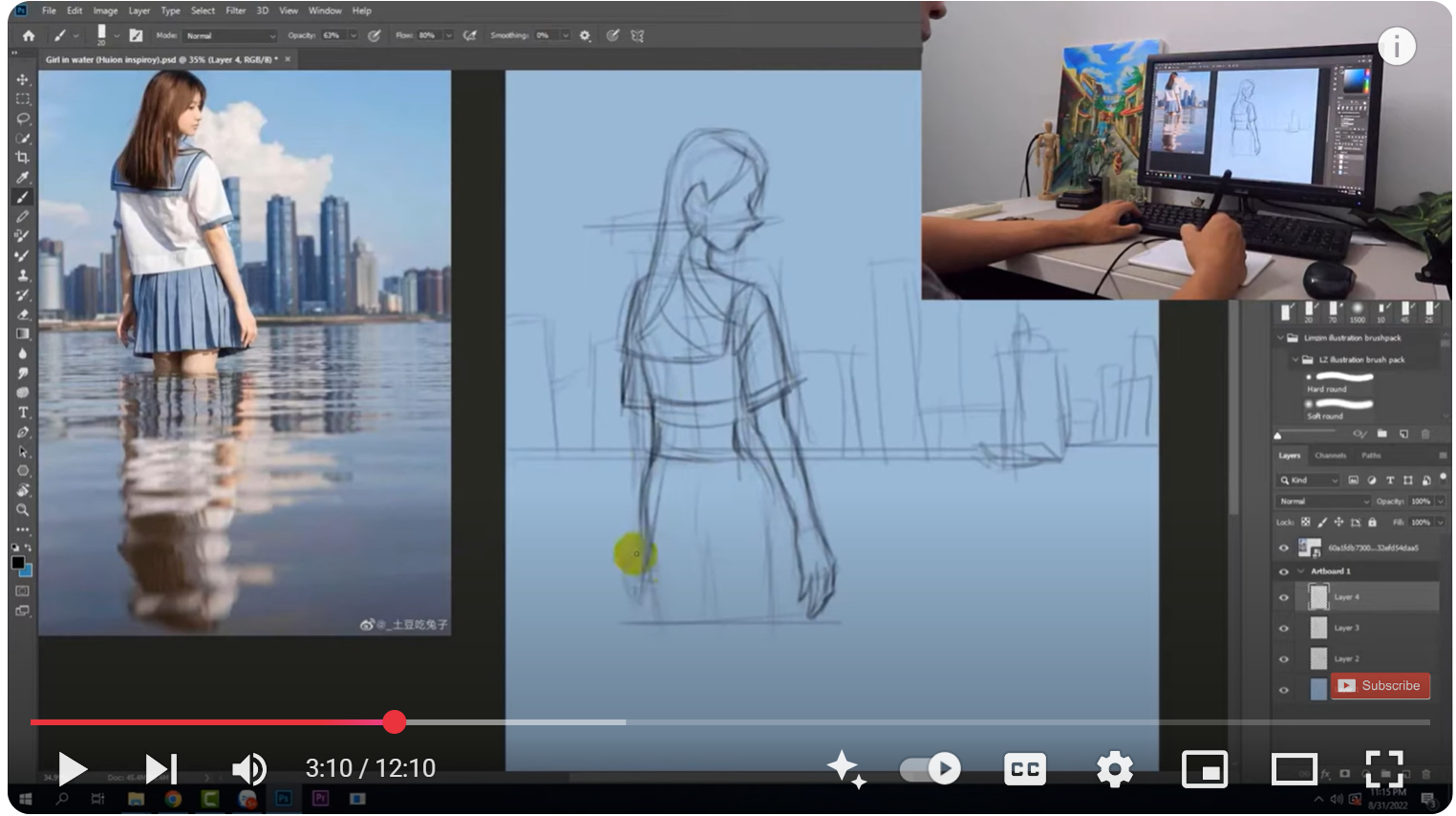Image resolution: width=1456 pixels, height=816 pixels.
Task: Open YouTube player settings gear
Action: click(x=1114, y=768)
